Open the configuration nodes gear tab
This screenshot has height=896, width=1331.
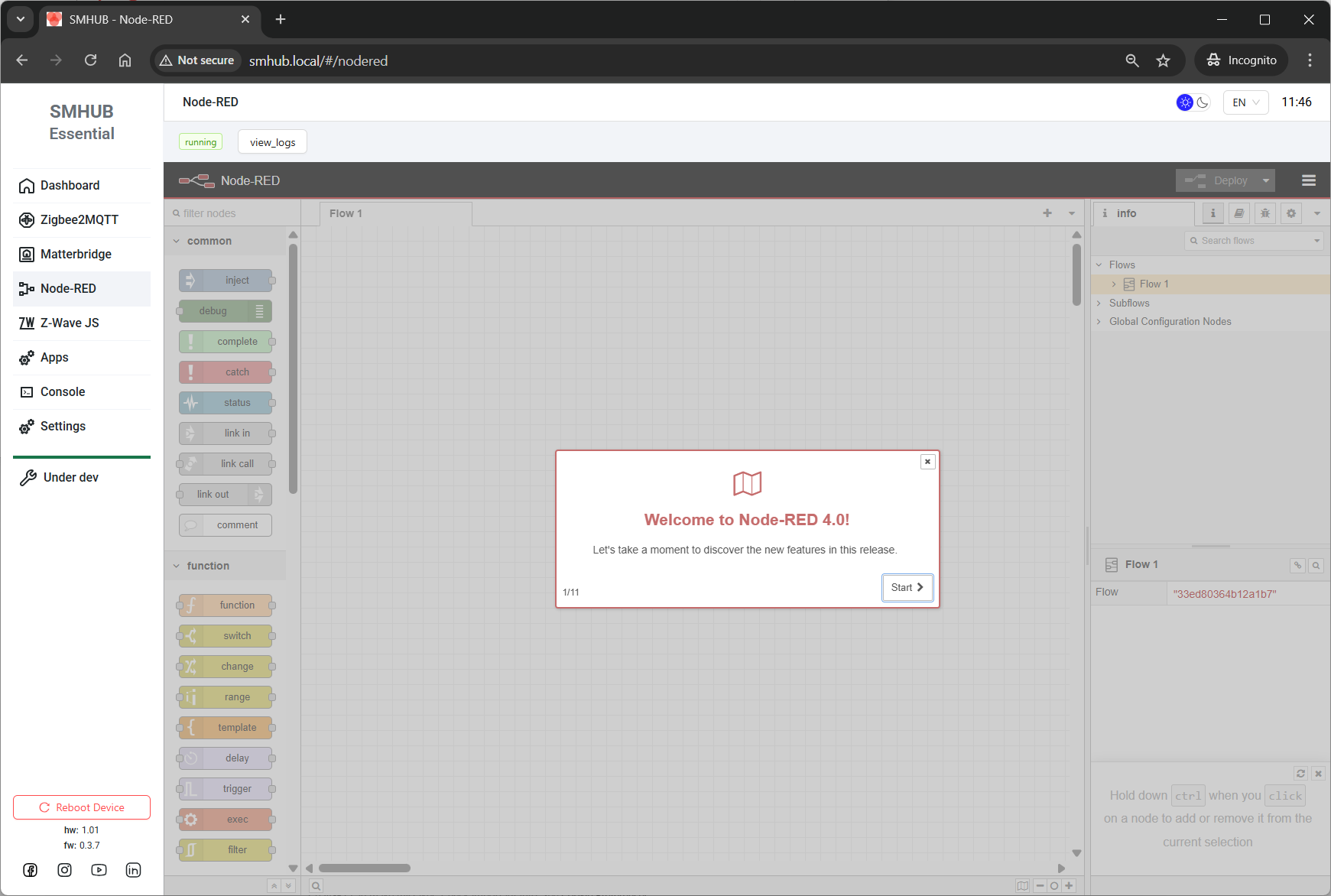[x=1291, y=213]
